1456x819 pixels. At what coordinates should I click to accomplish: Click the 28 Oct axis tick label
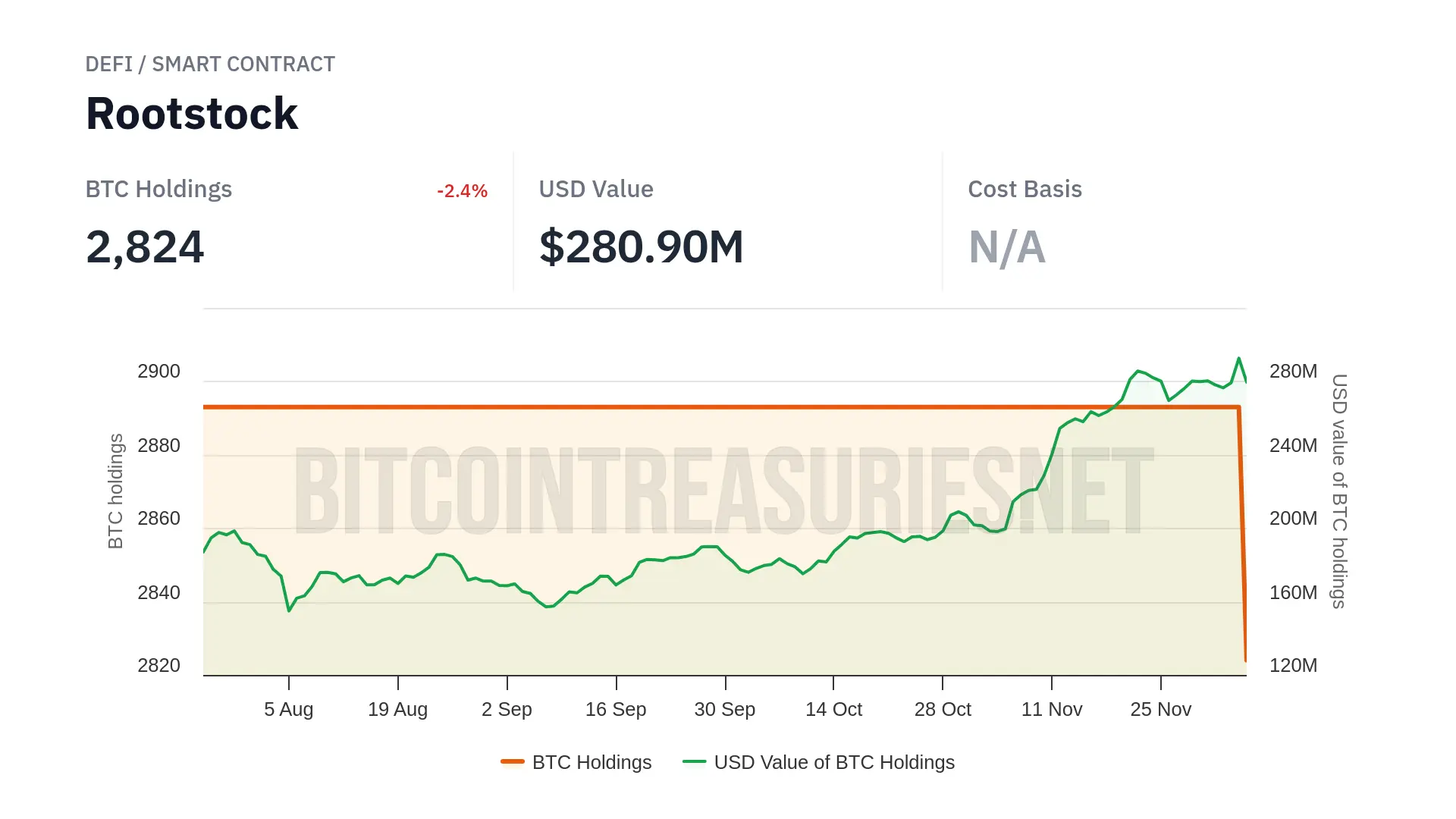943,710
